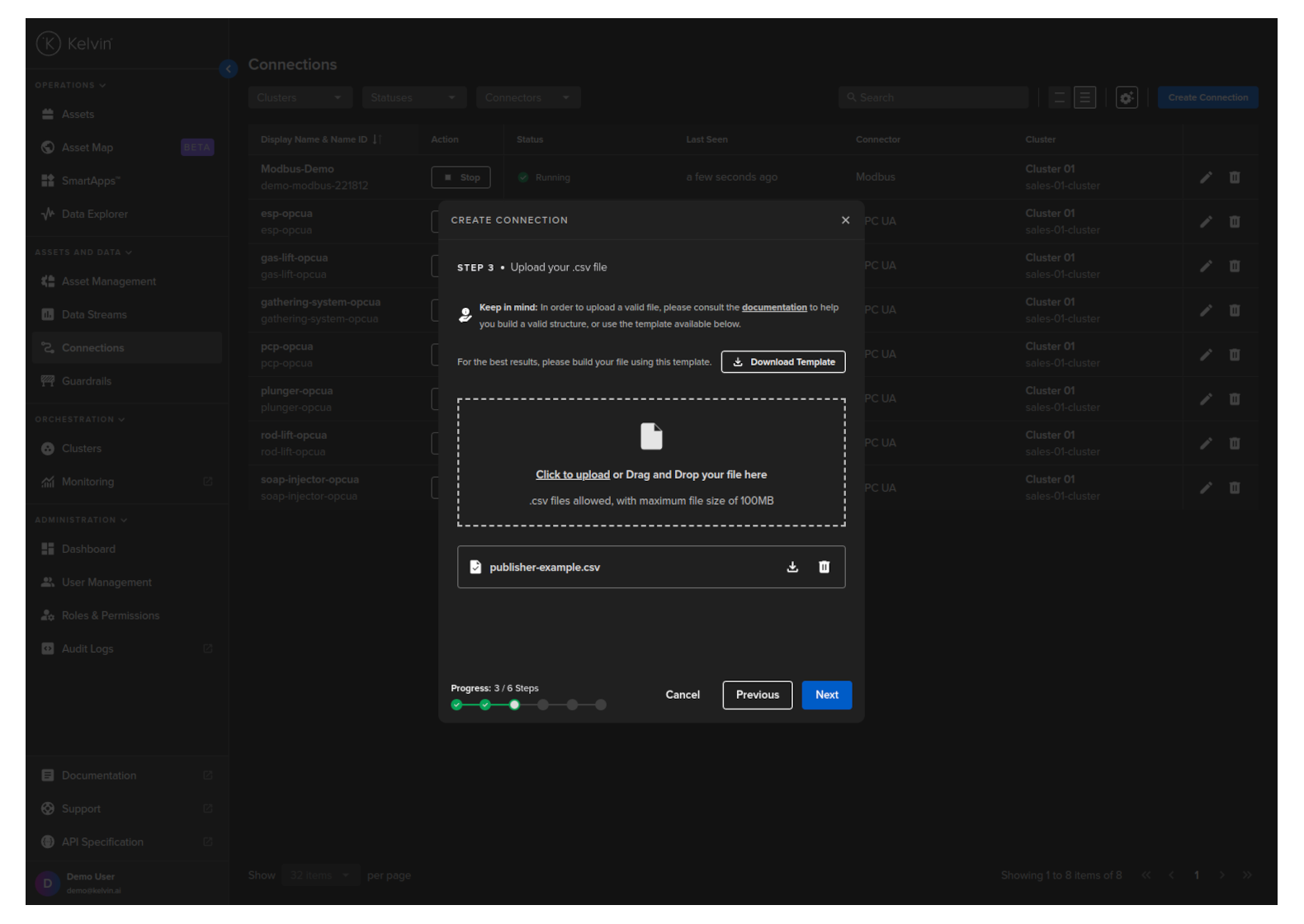Expand the Connectors filter dropdown
Screen dimensions: 1304x924
(x=527, y=97)
